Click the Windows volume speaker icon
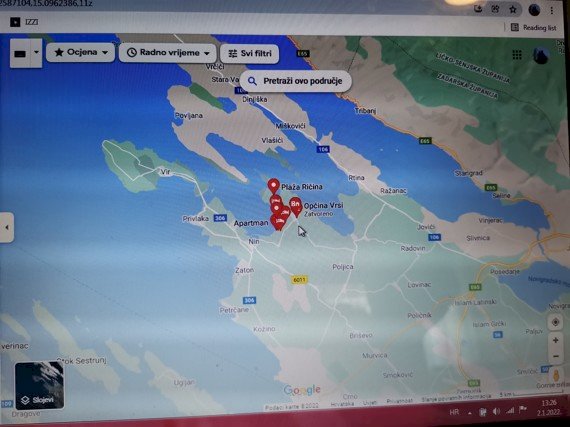Viewport: 570px width, 427px height. (x=496, y=411)
